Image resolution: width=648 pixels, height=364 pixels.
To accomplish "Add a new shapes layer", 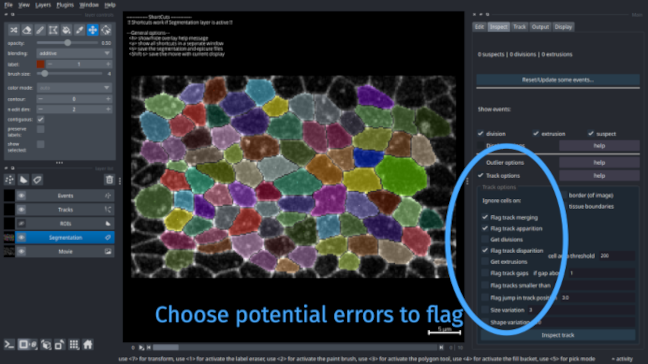I will [24, 180].
